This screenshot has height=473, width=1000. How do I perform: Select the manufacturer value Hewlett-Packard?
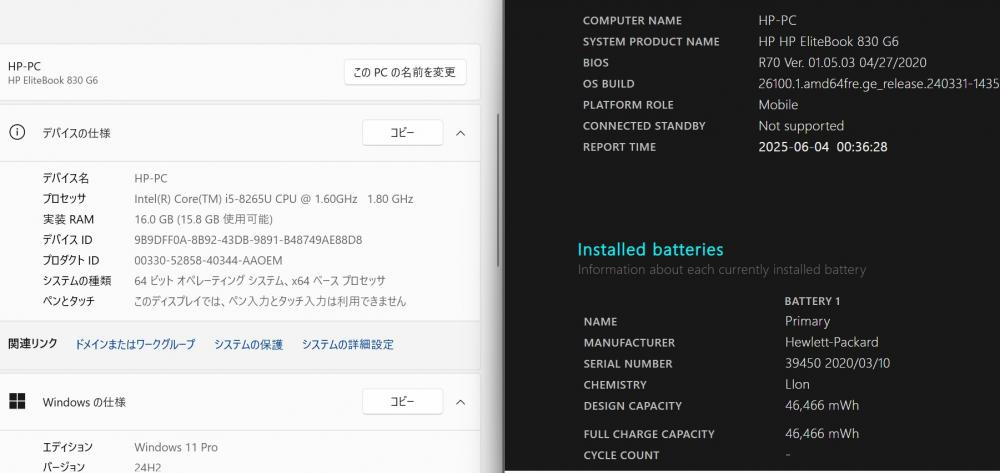pos(832,342)
